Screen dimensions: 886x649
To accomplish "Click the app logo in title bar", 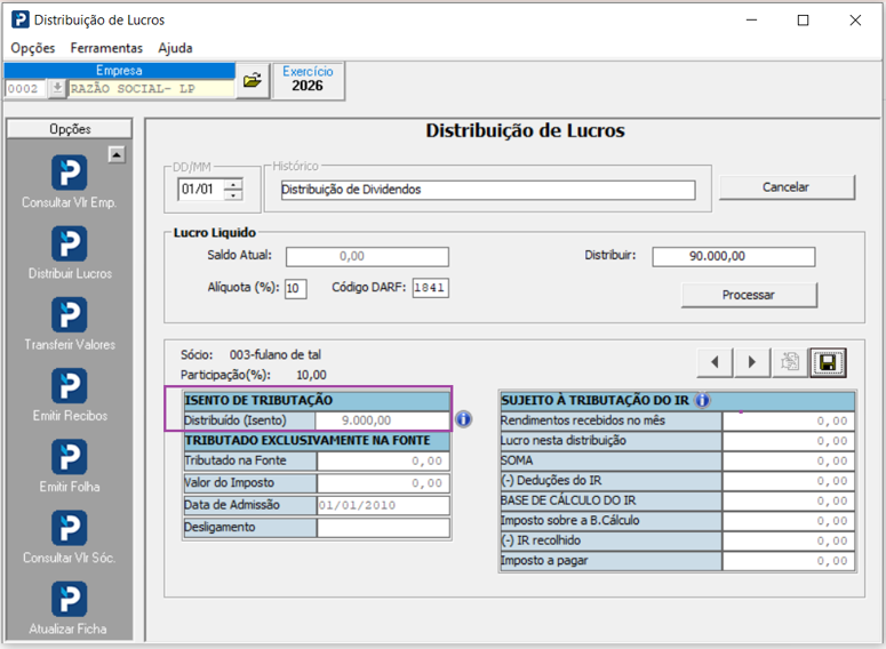I will 20,20.
